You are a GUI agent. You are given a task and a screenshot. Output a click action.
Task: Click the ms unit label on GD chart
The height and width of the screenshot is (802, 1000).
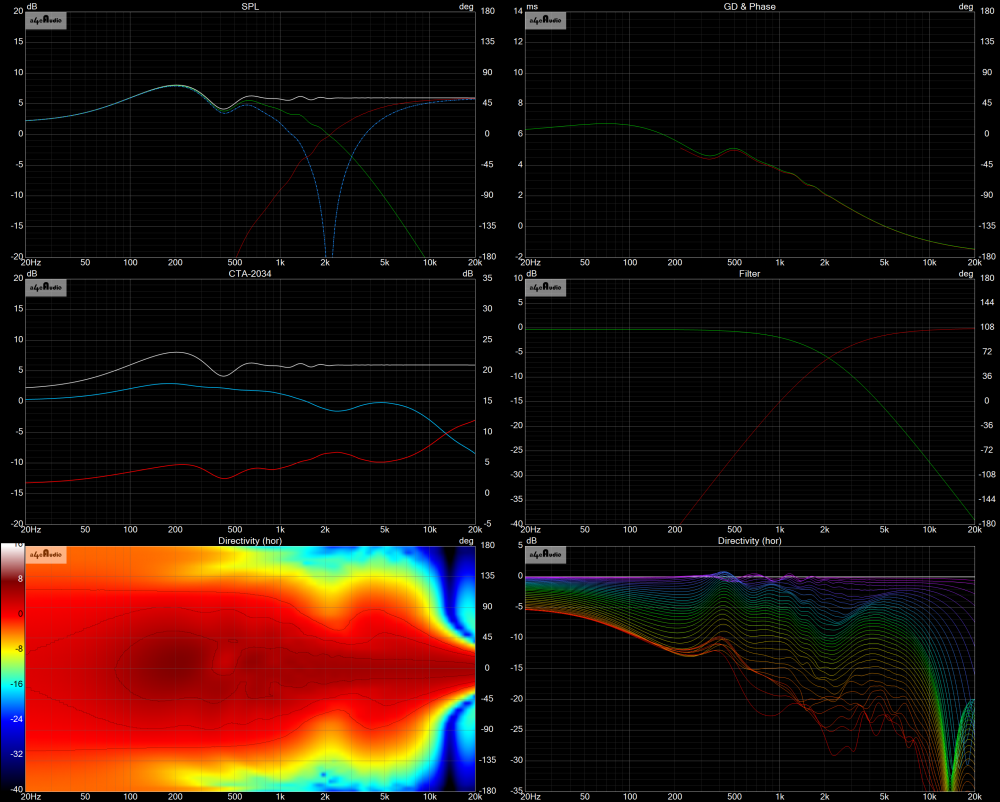(532, 6)
